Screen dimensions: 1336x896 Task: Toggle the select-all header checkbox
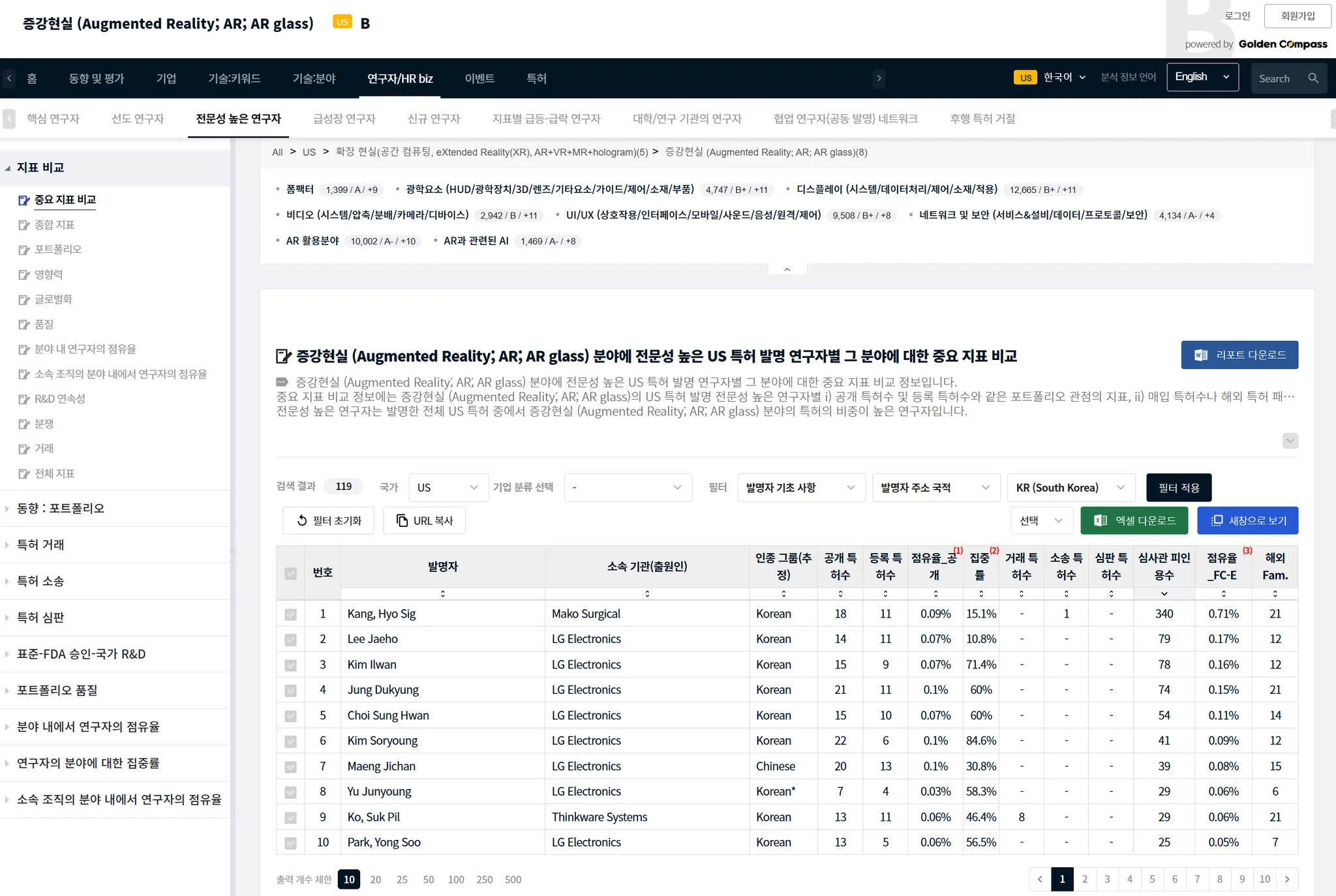point(290,573)
